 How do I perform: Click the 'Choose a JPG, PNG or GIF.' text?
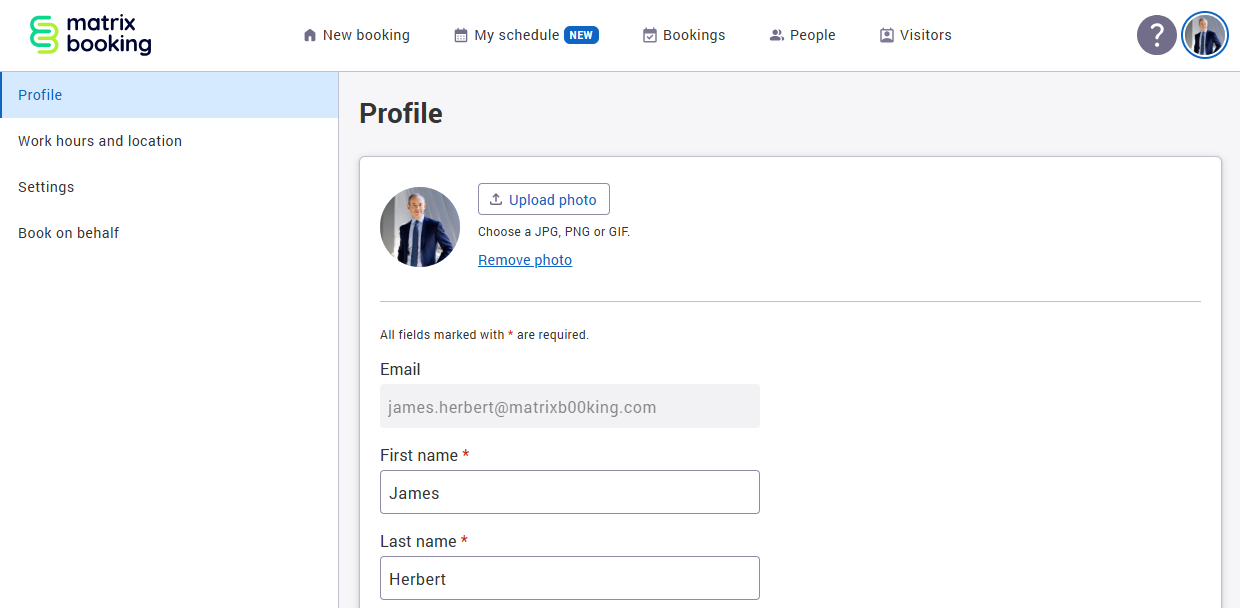[x=554, y=232]
